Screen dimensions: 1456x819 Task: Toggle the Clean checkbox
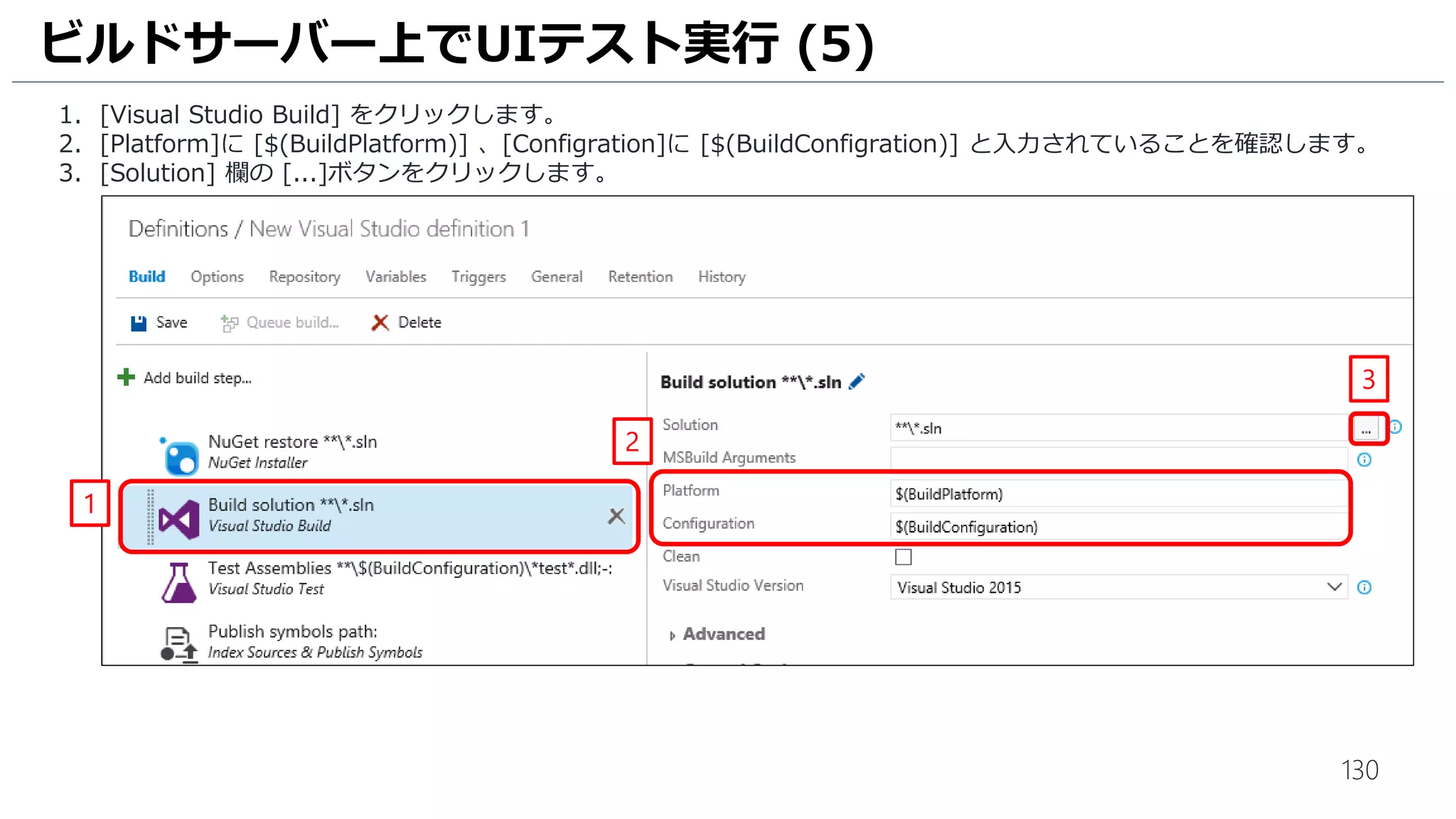pyautogui.click(x=904, y=557)
